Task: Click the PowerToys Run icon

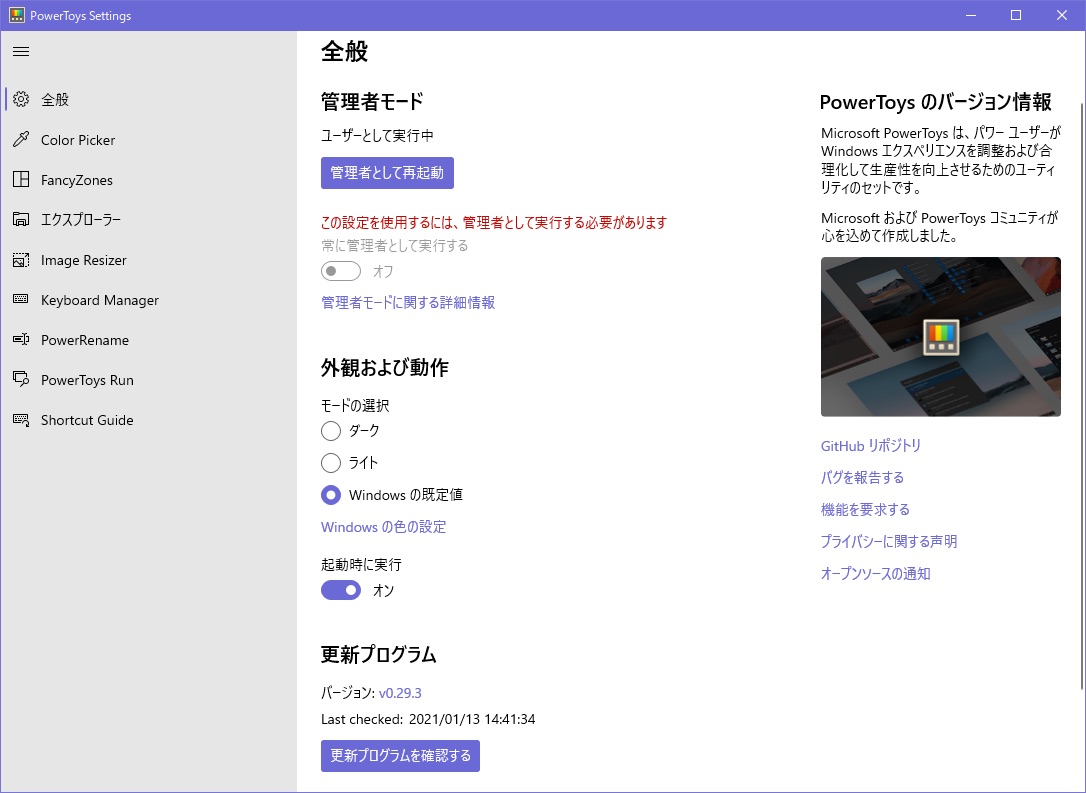Action: (x=21, y=380)
